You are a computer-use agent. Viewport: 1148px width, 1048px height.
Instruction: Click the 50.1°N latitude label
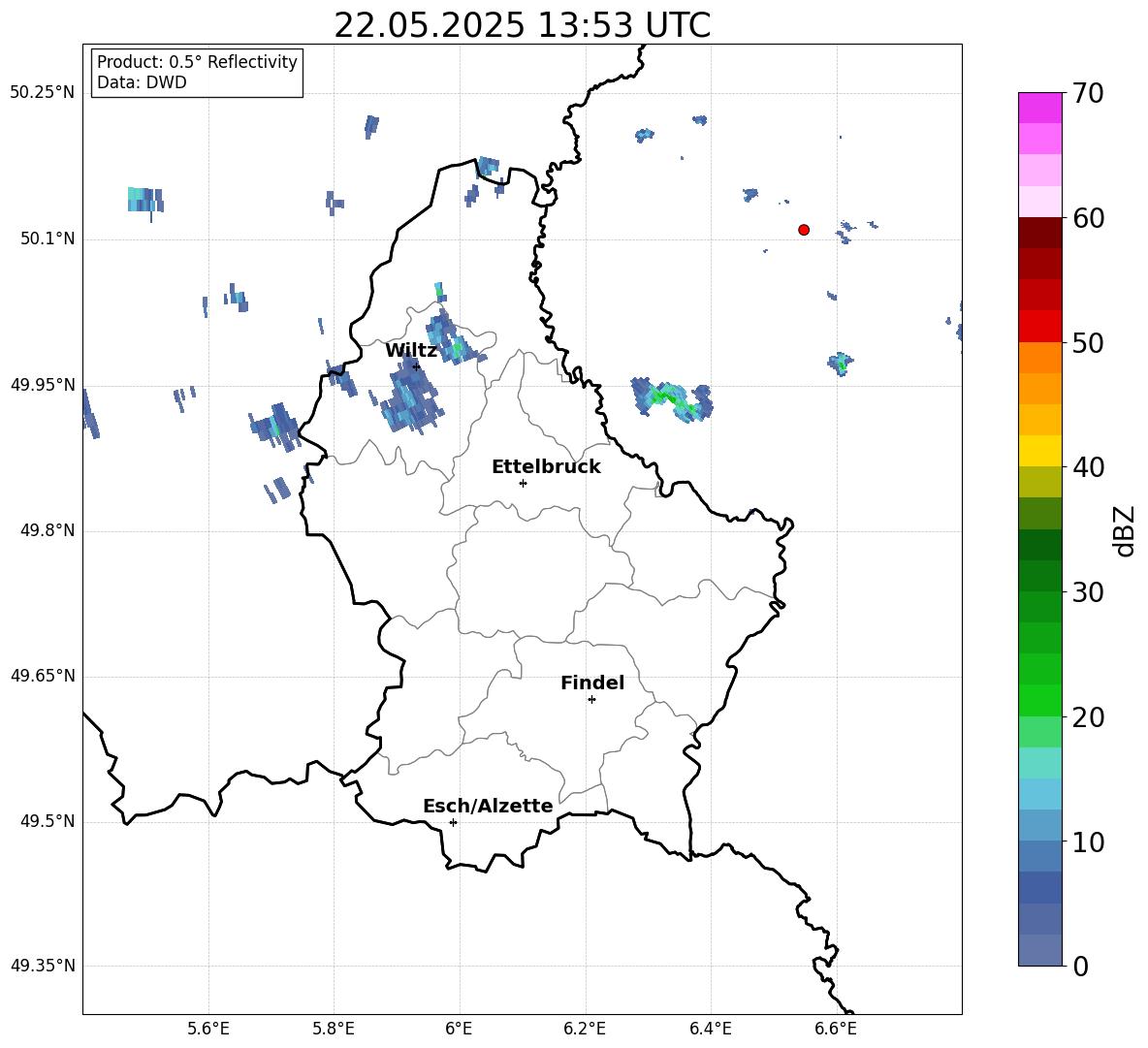point(47,239)
